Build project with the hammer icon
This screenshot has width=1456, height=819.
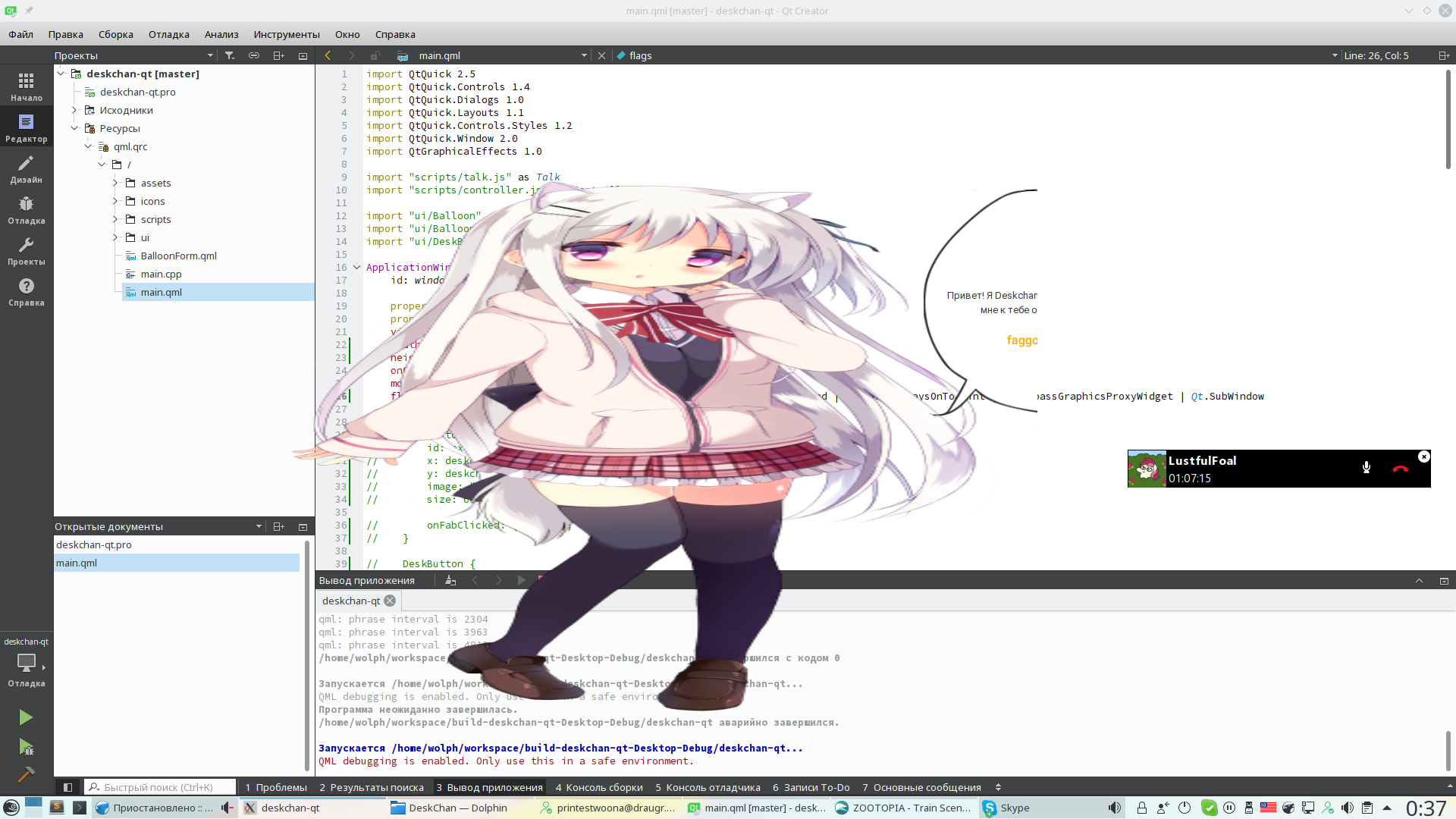pos(26,774)
